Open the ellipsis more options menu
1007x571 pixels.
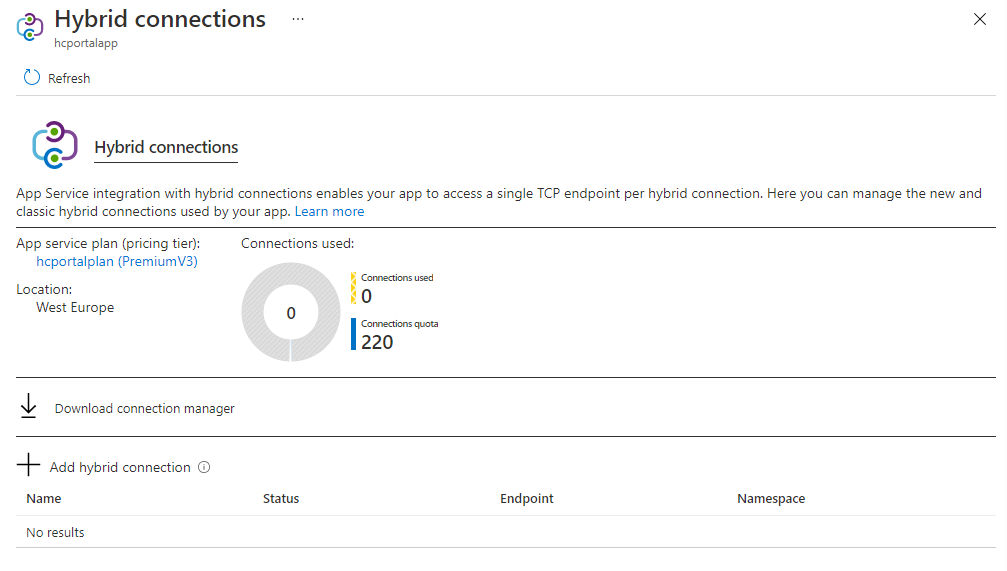pyautogui.click(x=298, y=19)
